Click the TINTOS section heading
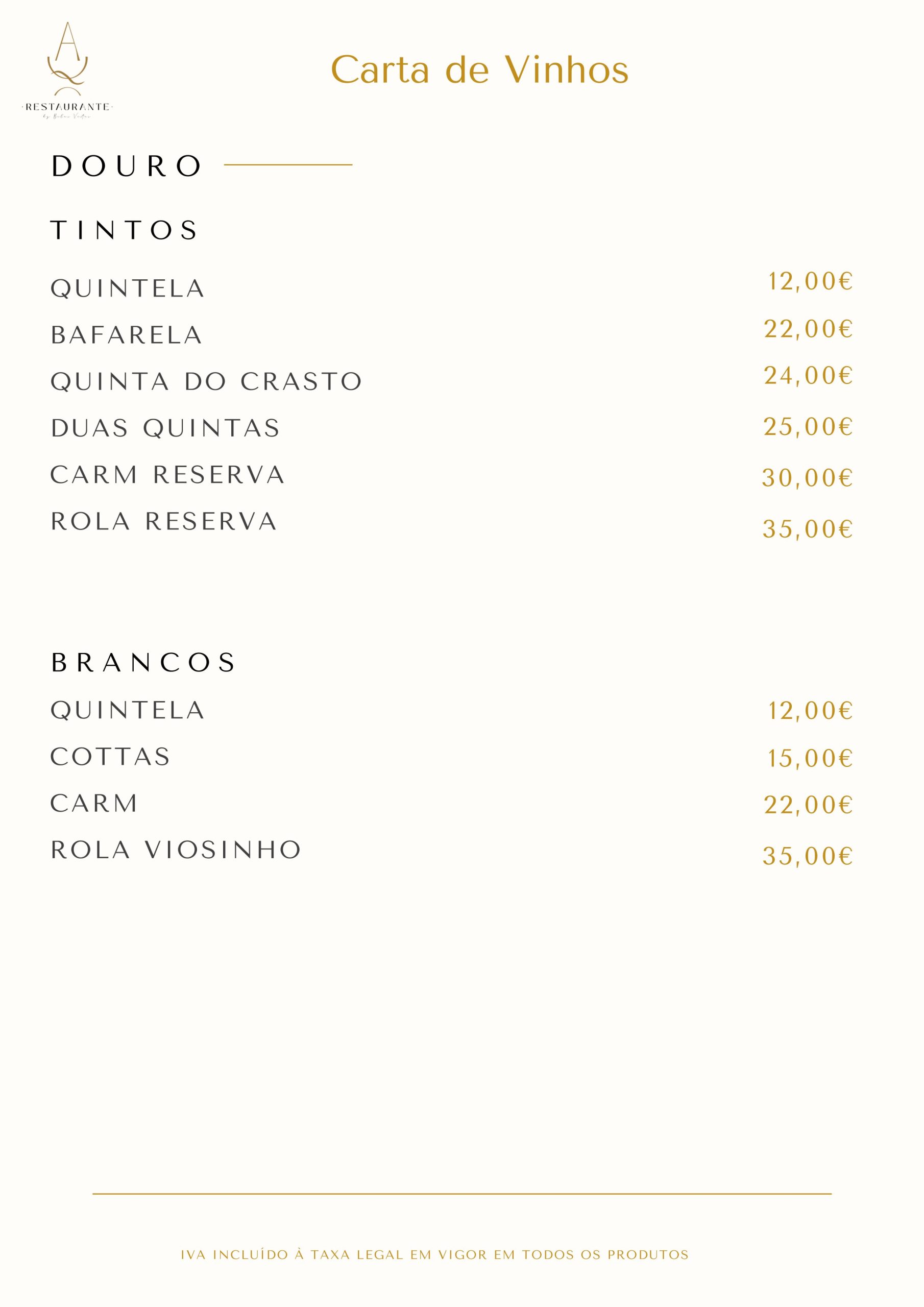The image size is (924, 1307). (124, 230)
